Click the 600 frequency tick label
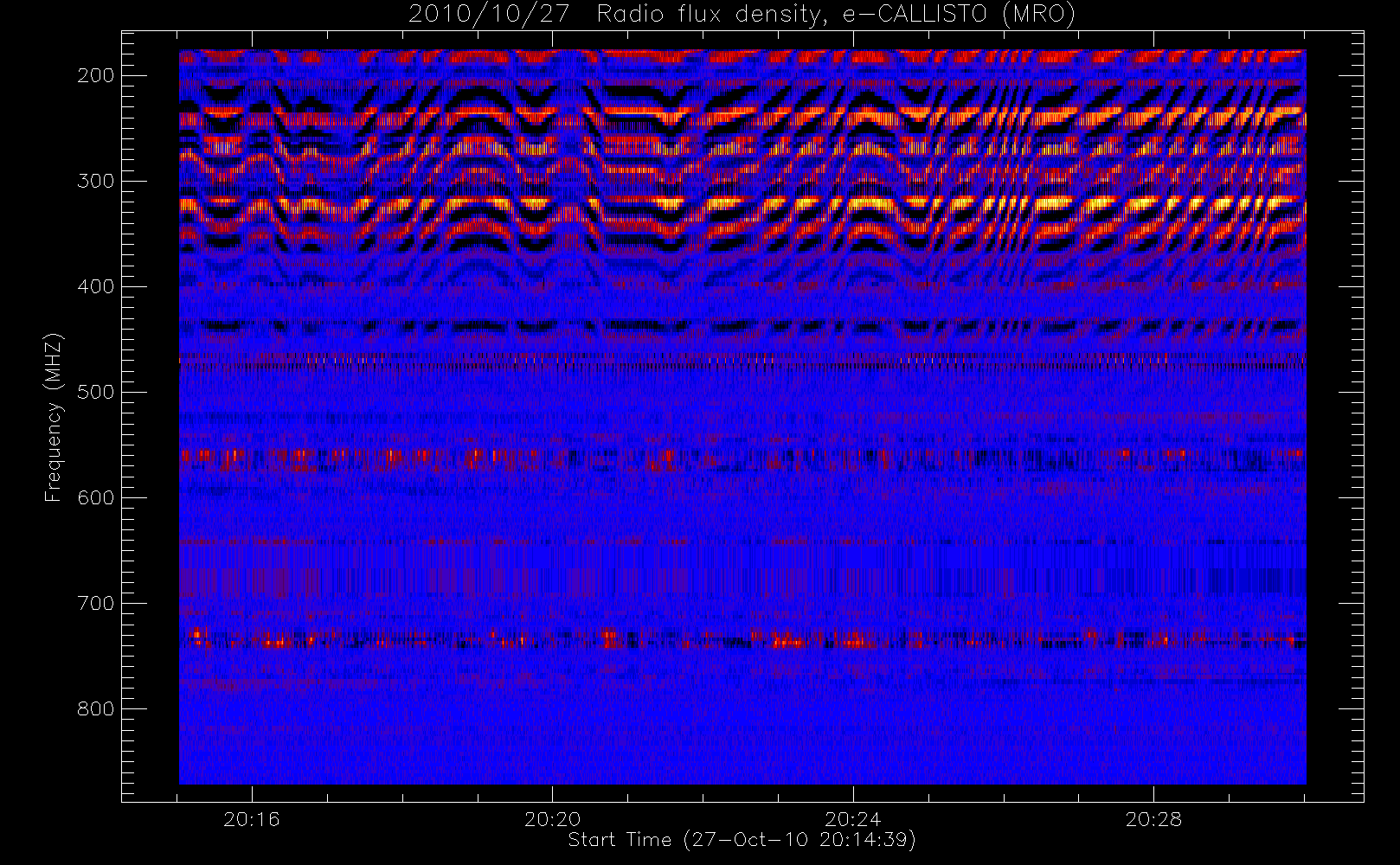 click(96, 497)
